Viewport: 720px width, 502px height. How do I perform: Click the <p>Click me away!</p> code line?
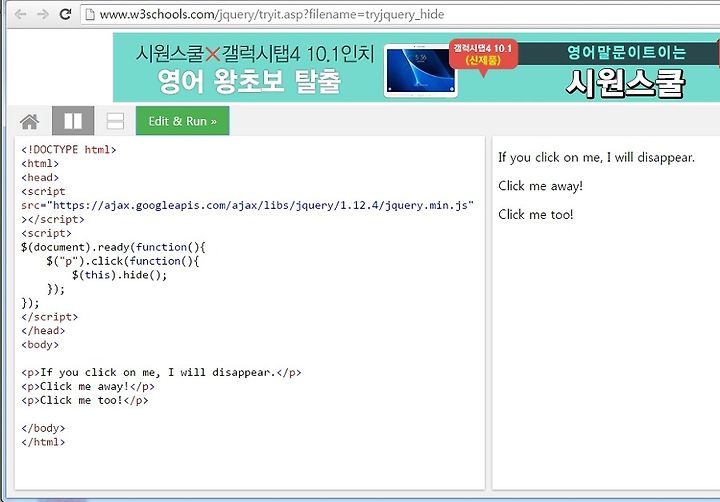88,386
